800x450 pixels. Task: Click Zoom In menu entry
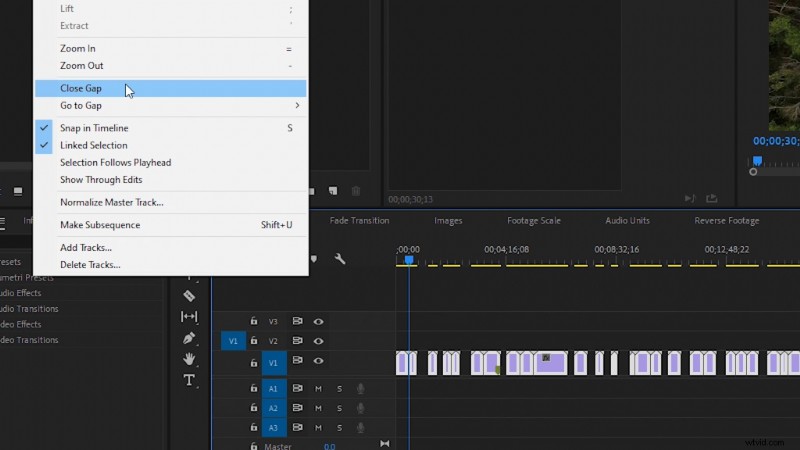pos(170,48)
